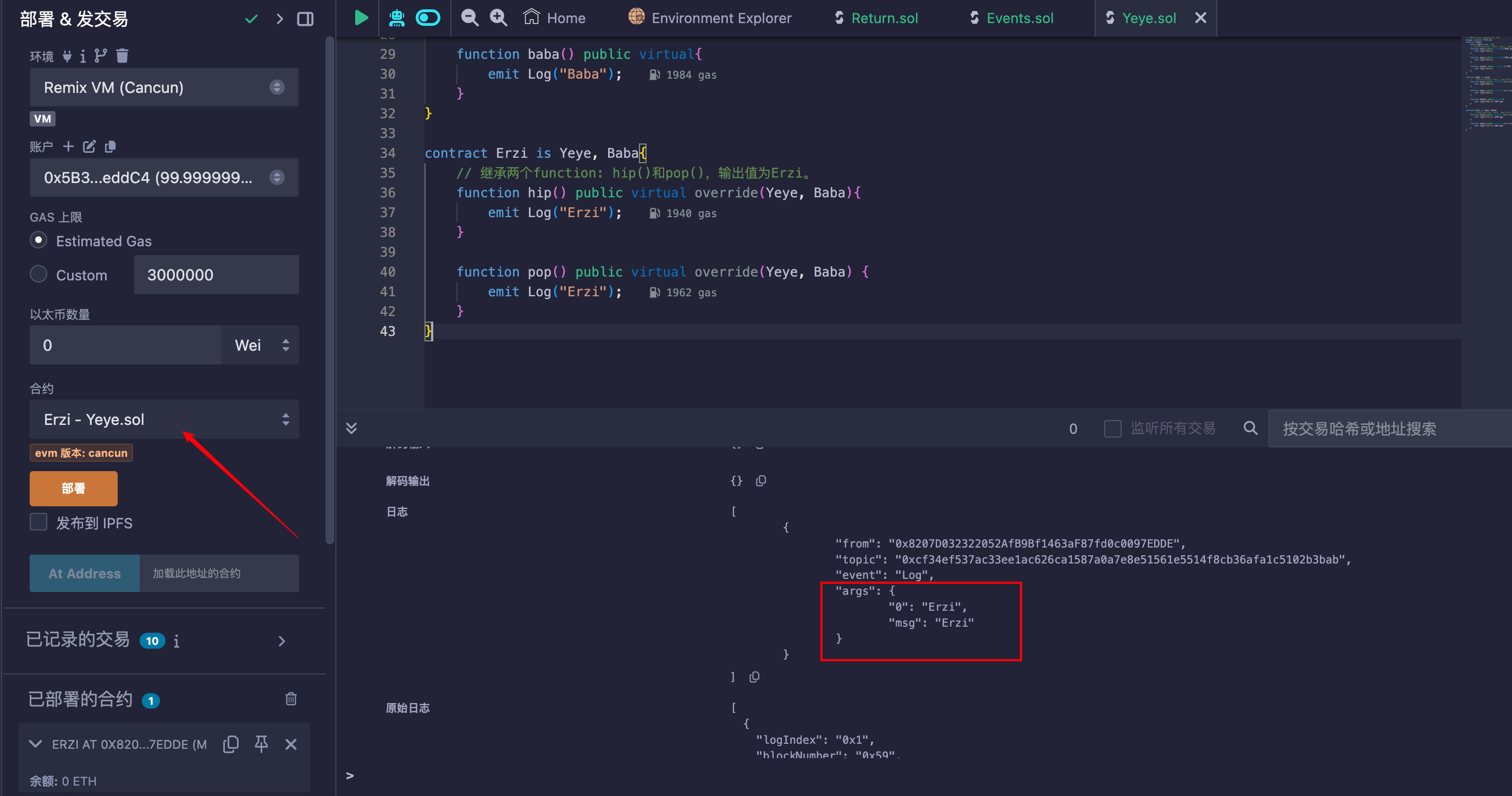Switch to Environment Explorer tab

coord(710,18)
